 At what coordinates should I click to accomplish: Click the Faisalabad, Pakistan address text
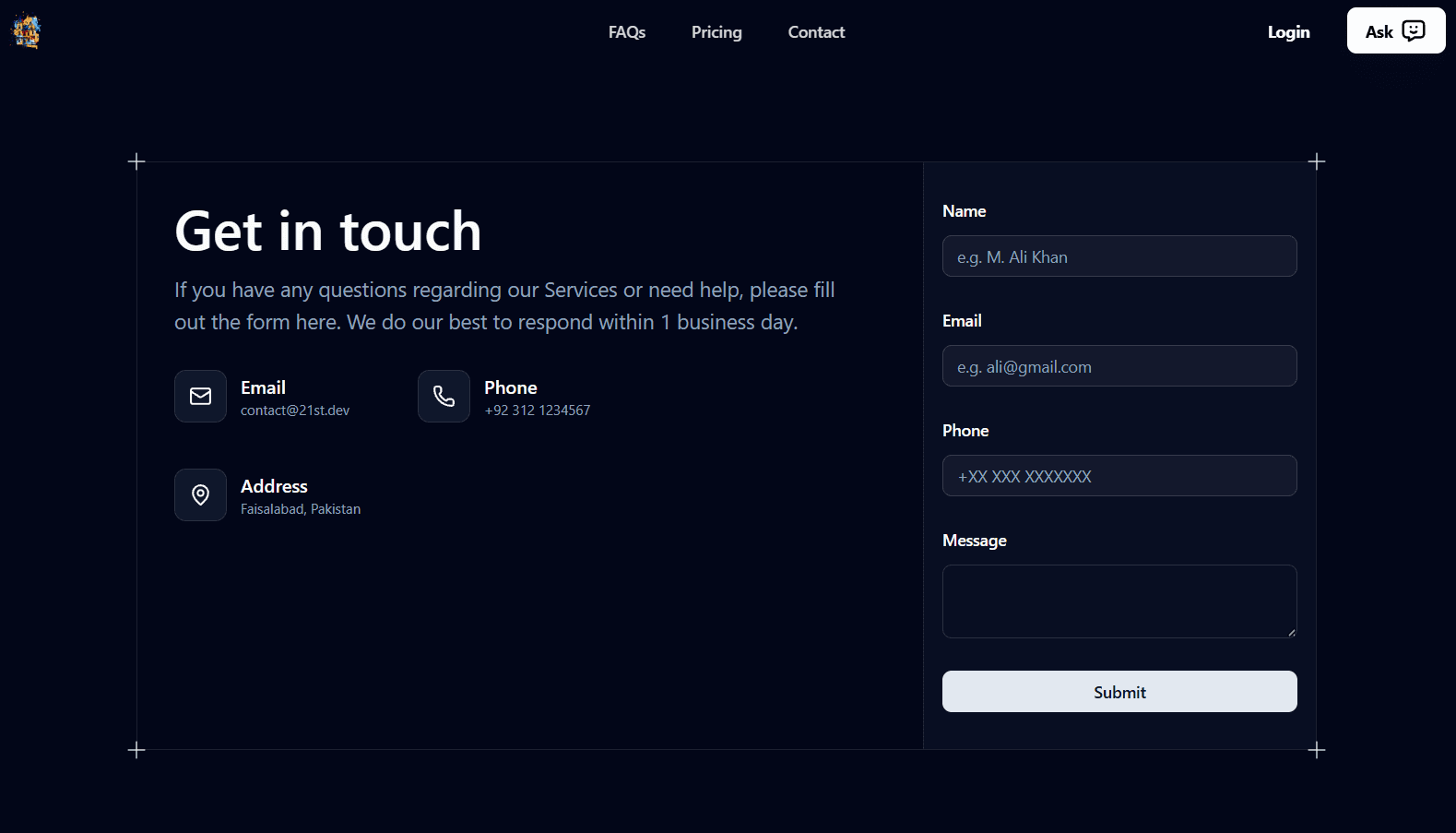(x=301, y=509)
